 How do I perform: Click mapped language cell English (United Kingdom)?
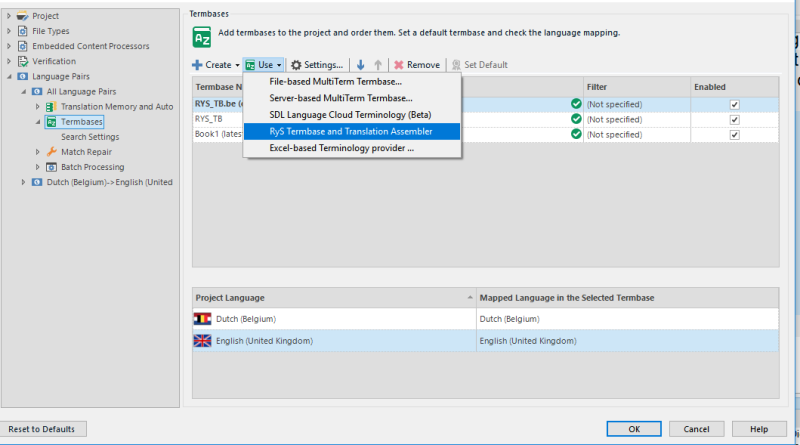click(628, 340)
